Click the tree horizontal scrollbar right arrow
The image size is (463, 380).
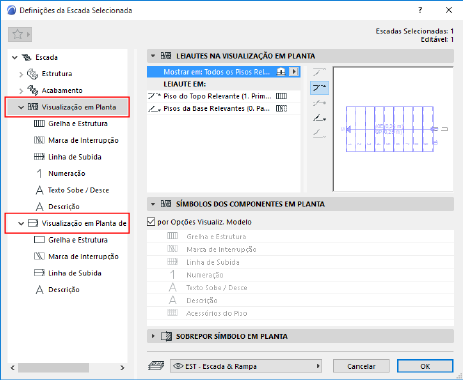coord(122,368)
